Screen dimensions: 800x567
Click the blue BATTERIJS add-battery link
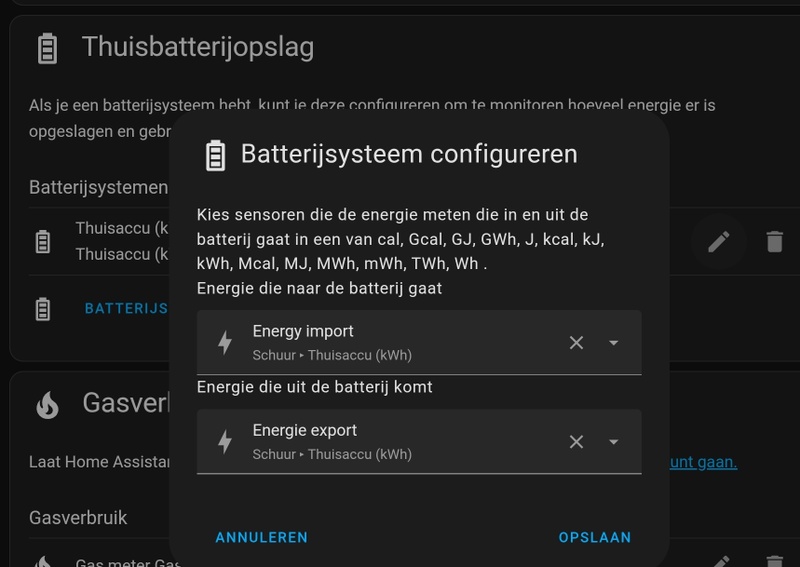coord(126,308)
